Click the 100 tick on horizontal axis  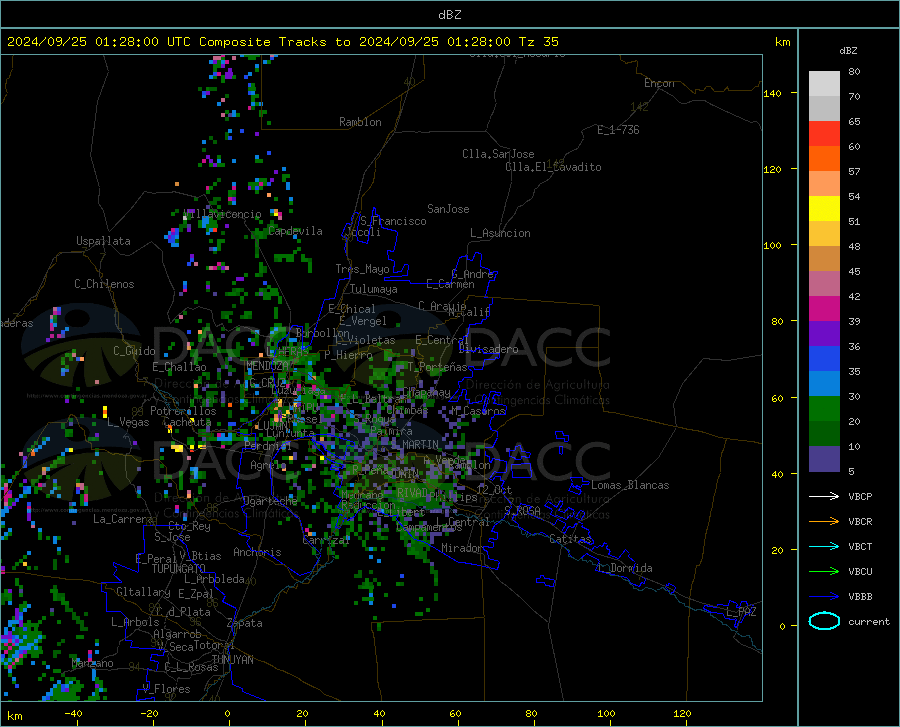tap(606, 713)
